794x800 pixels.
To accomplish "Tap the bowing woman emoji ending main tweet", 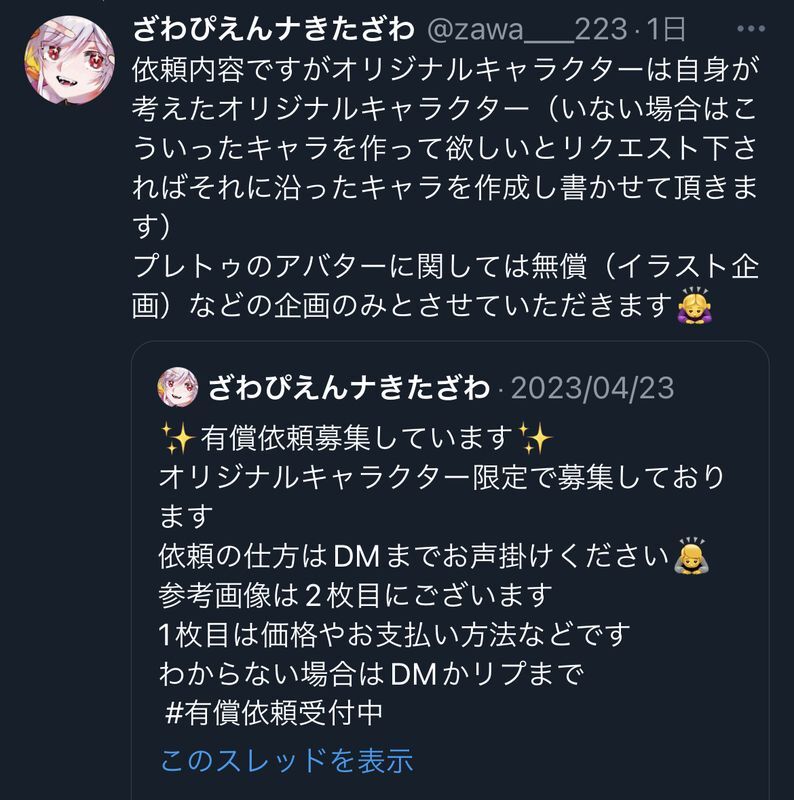I will (694, 306).
